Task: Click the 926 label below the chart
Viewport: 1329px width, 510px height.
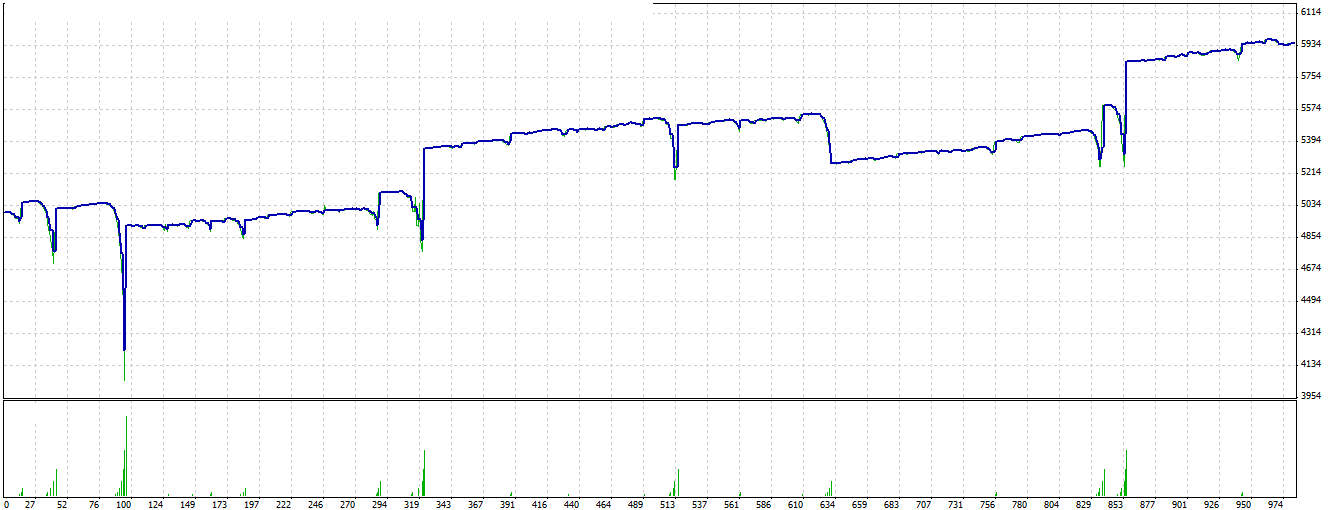Action: coord(1211,504)
